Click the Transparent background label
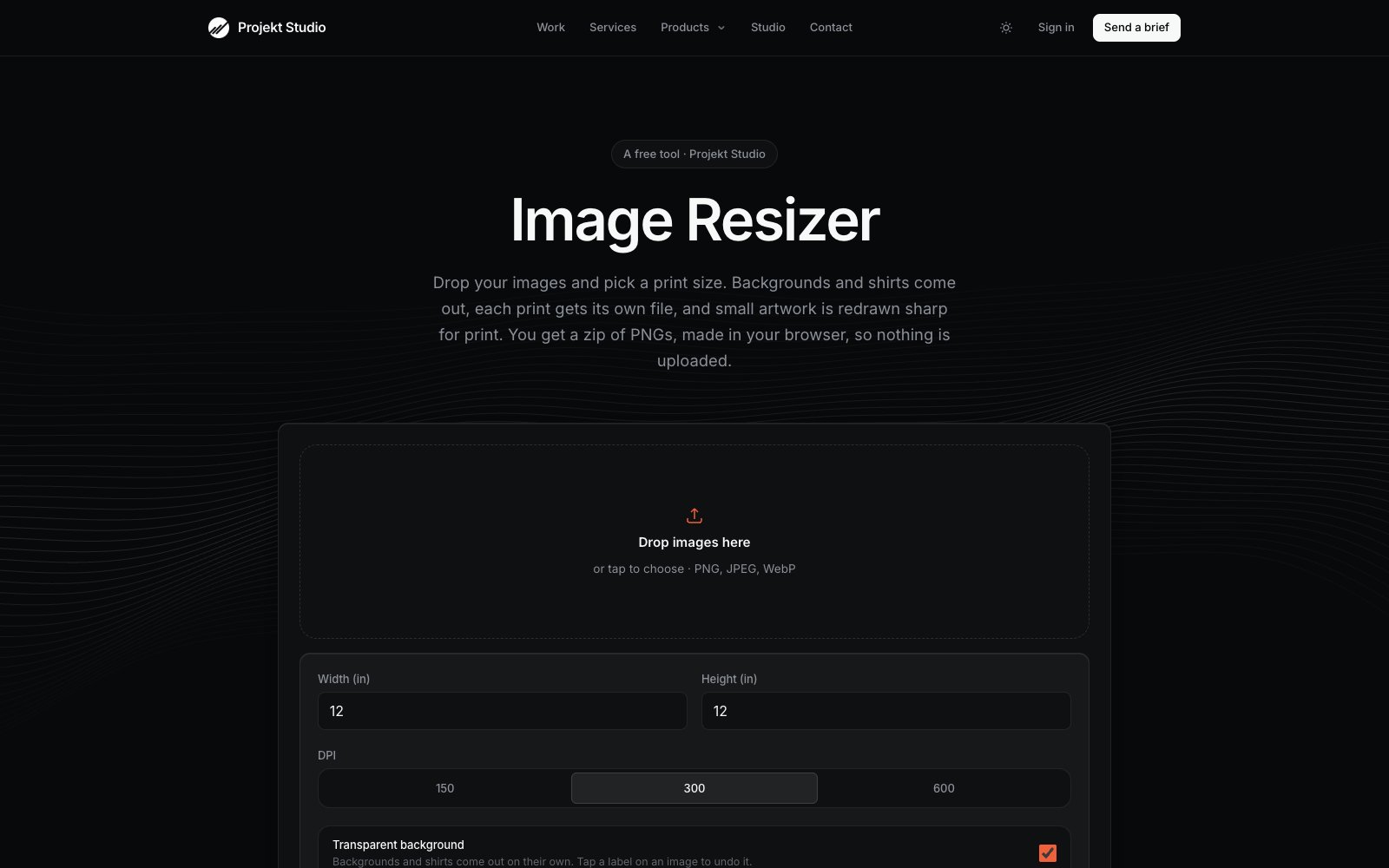 click(398, 845)
